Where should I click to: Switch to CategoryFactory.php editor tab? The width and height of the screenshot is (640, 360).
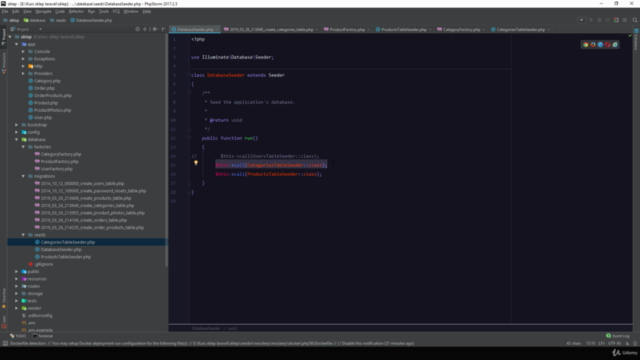coord(461,29)
